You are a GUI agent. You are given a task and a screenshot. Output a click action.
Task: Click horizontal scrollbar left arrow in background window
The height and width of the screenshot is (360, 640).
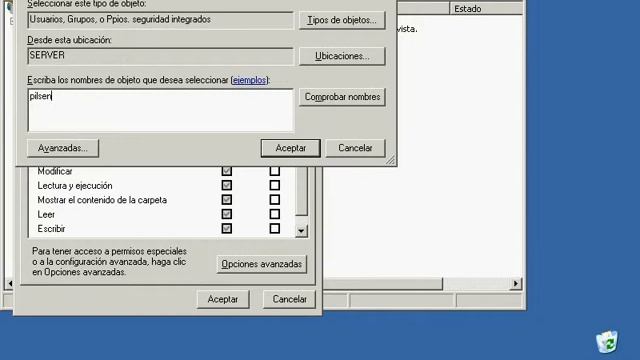pos(10,283)
